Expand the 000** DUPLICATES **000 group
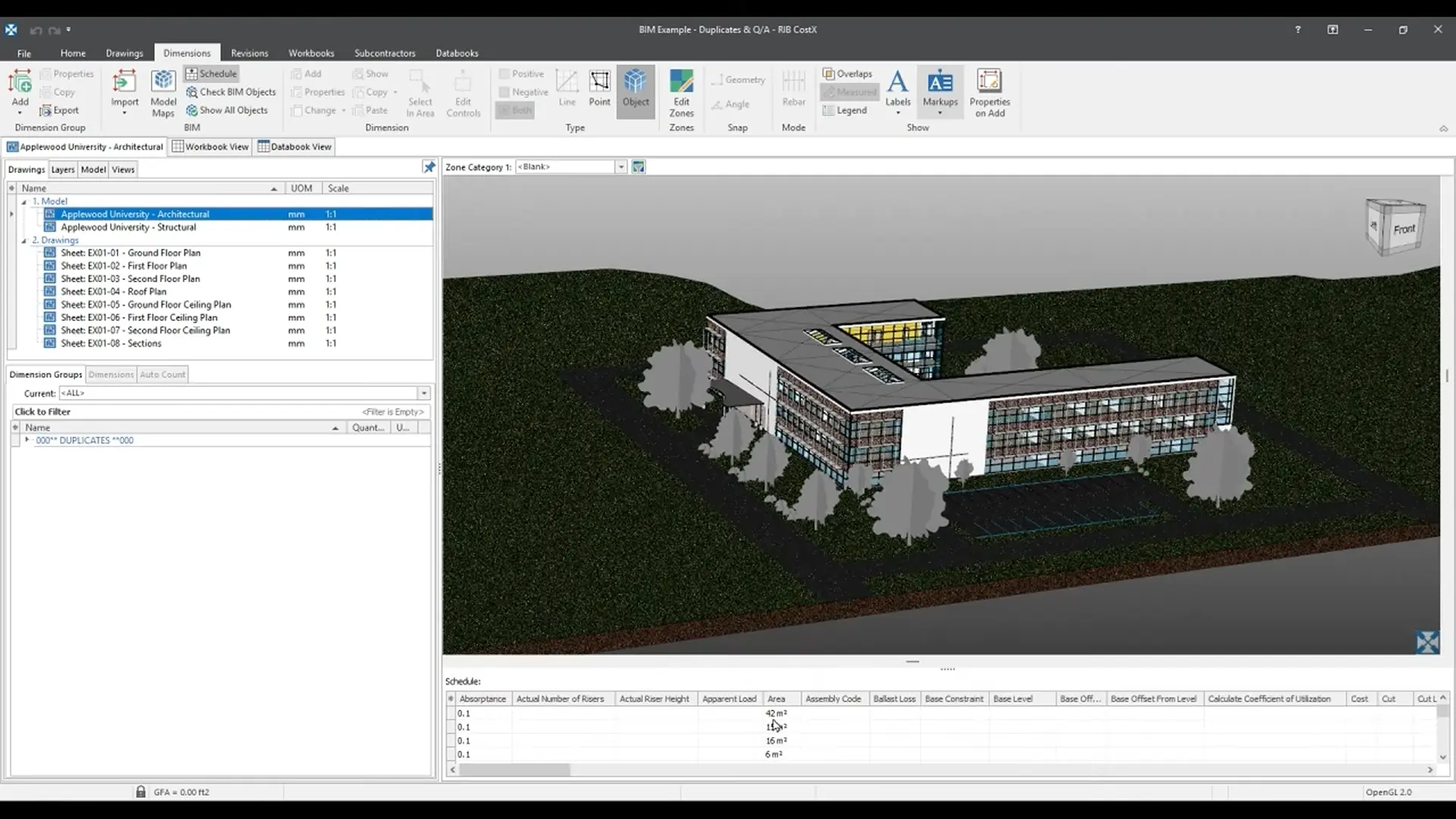The width and height of the screenshot is (1456, 819). [x=27, y=440]
